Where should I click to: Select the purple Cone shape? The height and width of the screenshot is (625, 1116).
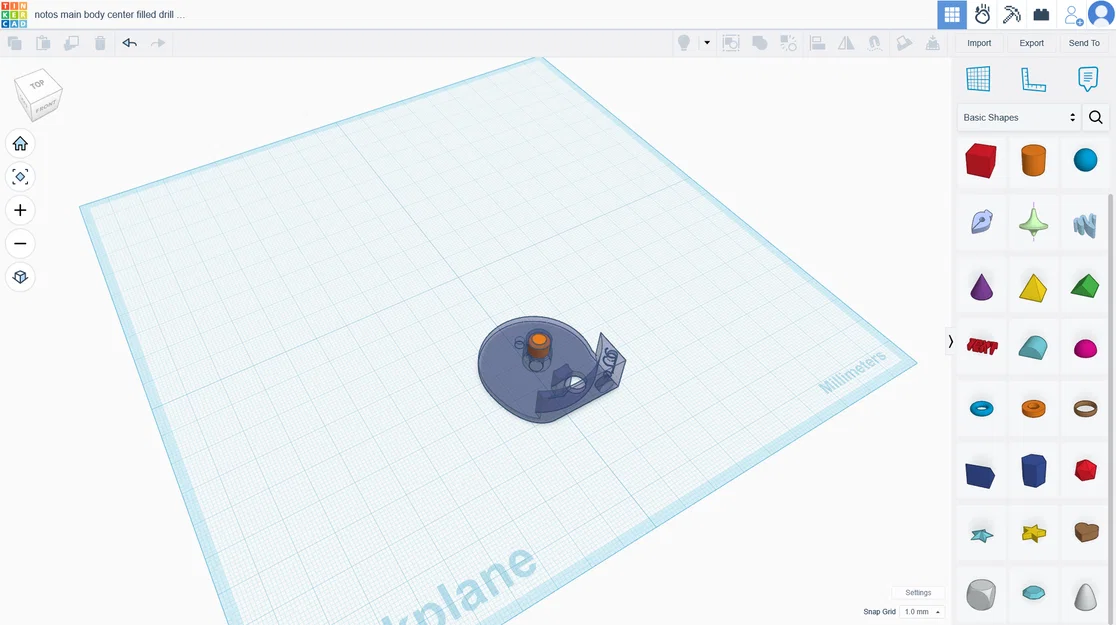coord(981,287)
